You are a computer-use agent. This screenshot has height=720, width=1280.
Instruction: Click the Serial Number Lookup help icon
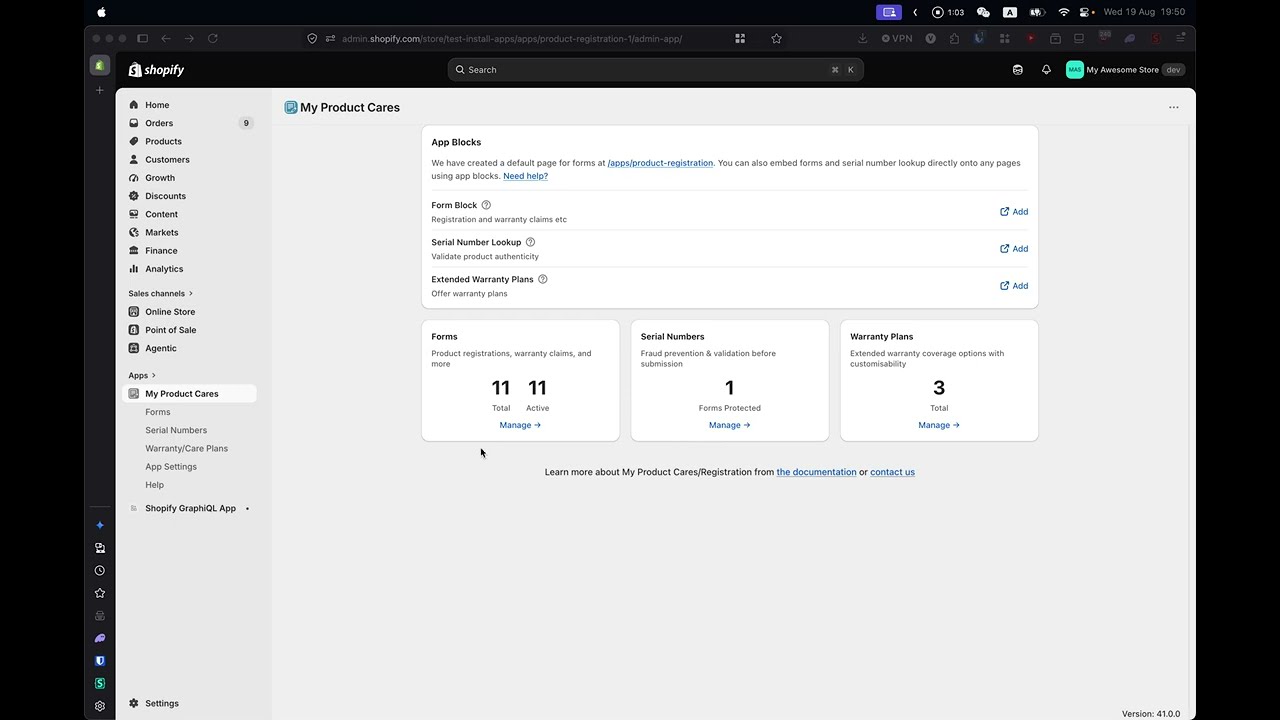(x=530, y=242)
